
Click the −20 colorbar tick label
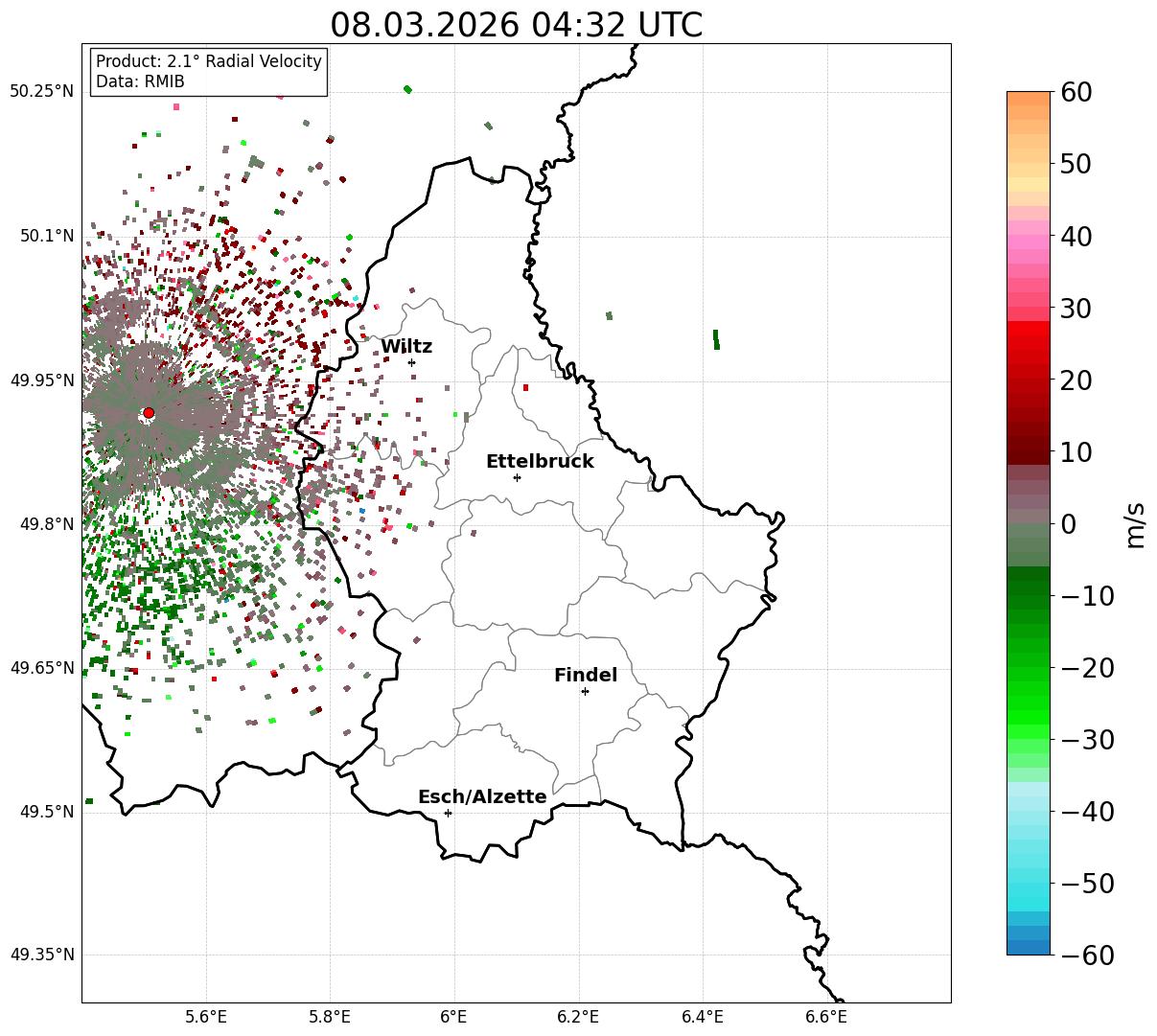tap(1087, 668)
